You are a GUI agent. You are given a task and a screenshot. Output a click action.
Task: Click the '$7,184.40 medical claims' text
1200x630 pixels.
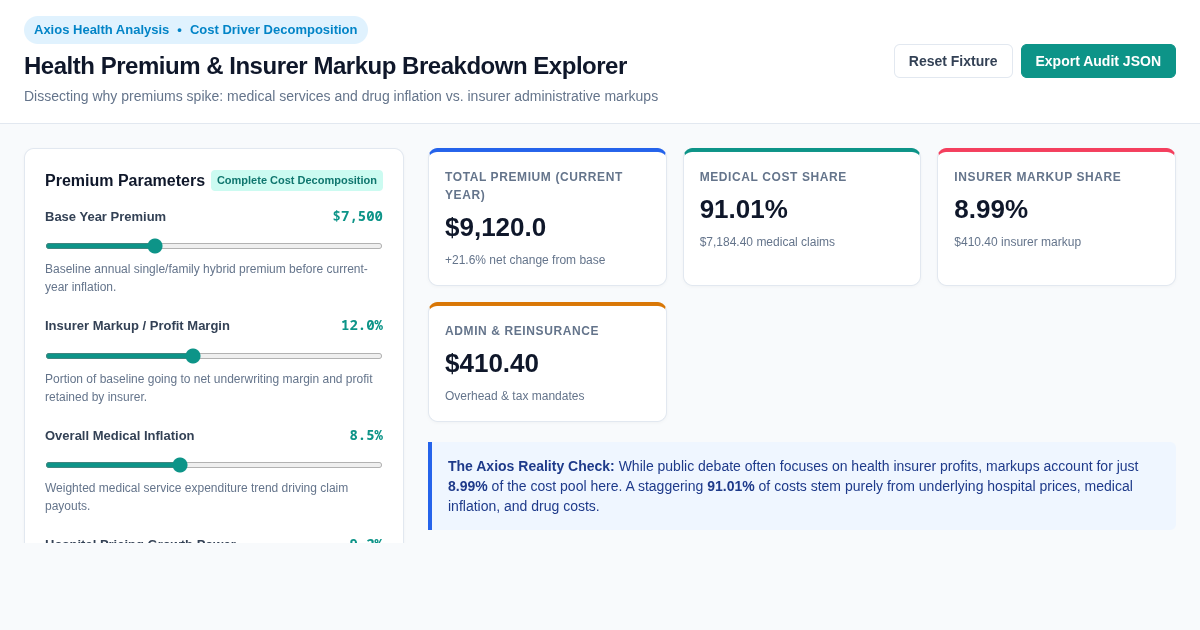[767, 242]
